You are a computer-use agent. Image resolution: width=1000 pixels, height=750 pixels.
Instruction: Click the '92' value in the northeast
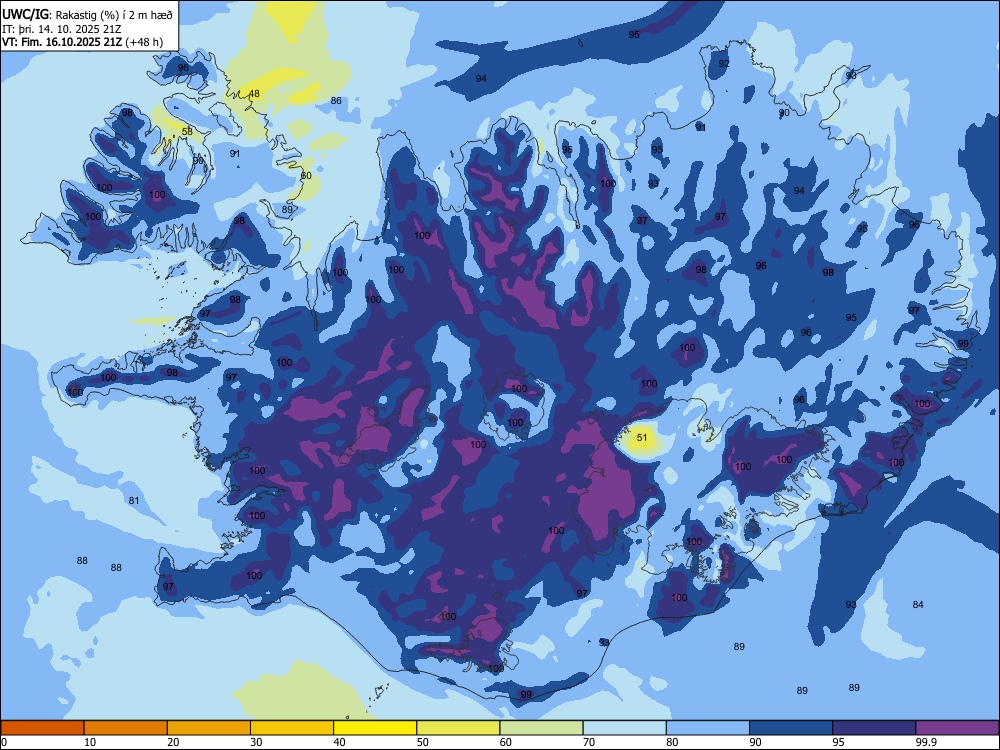(x=724, y=64)
